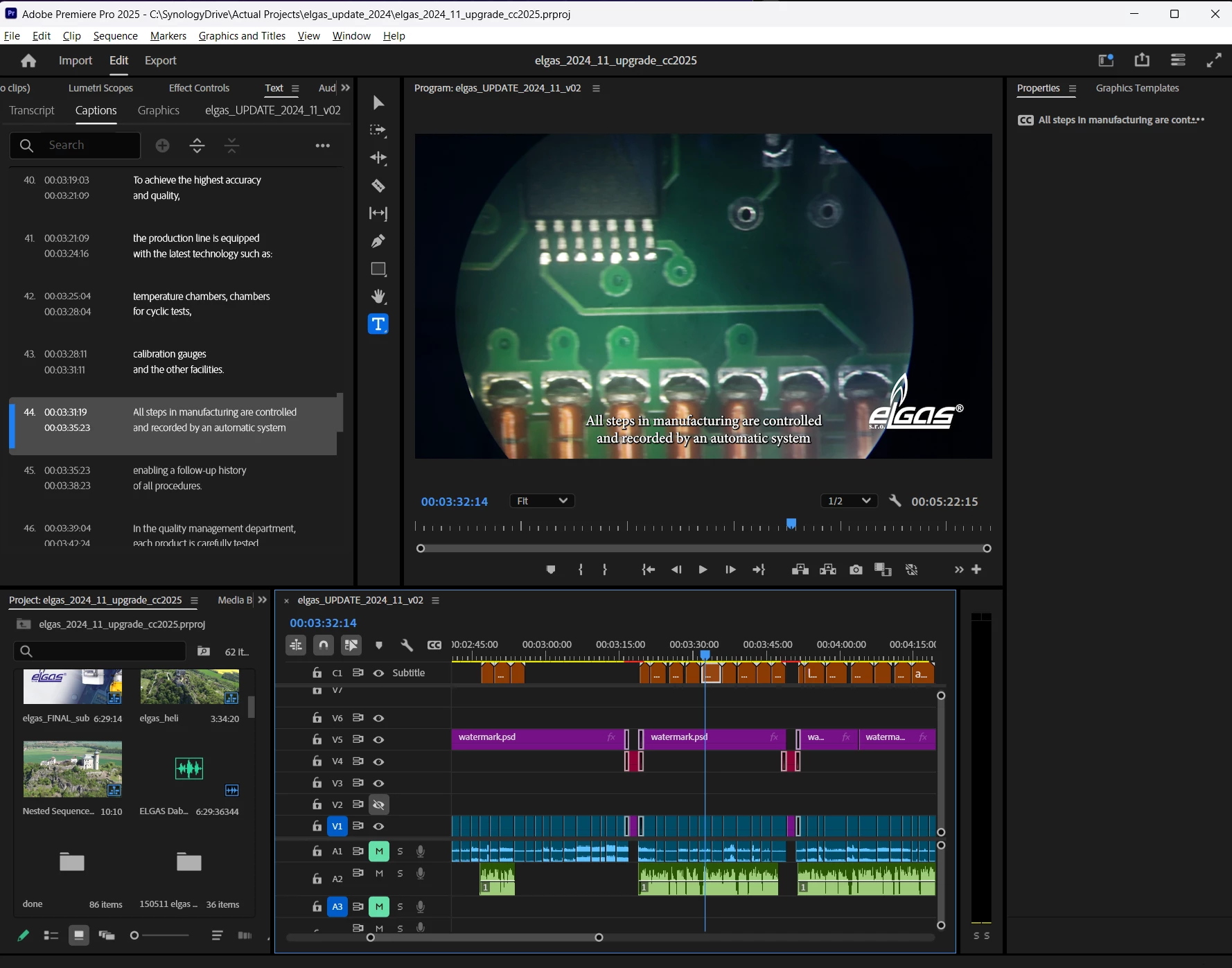
Task: Open the Sequence menu
Action: (x=115, y=36)
